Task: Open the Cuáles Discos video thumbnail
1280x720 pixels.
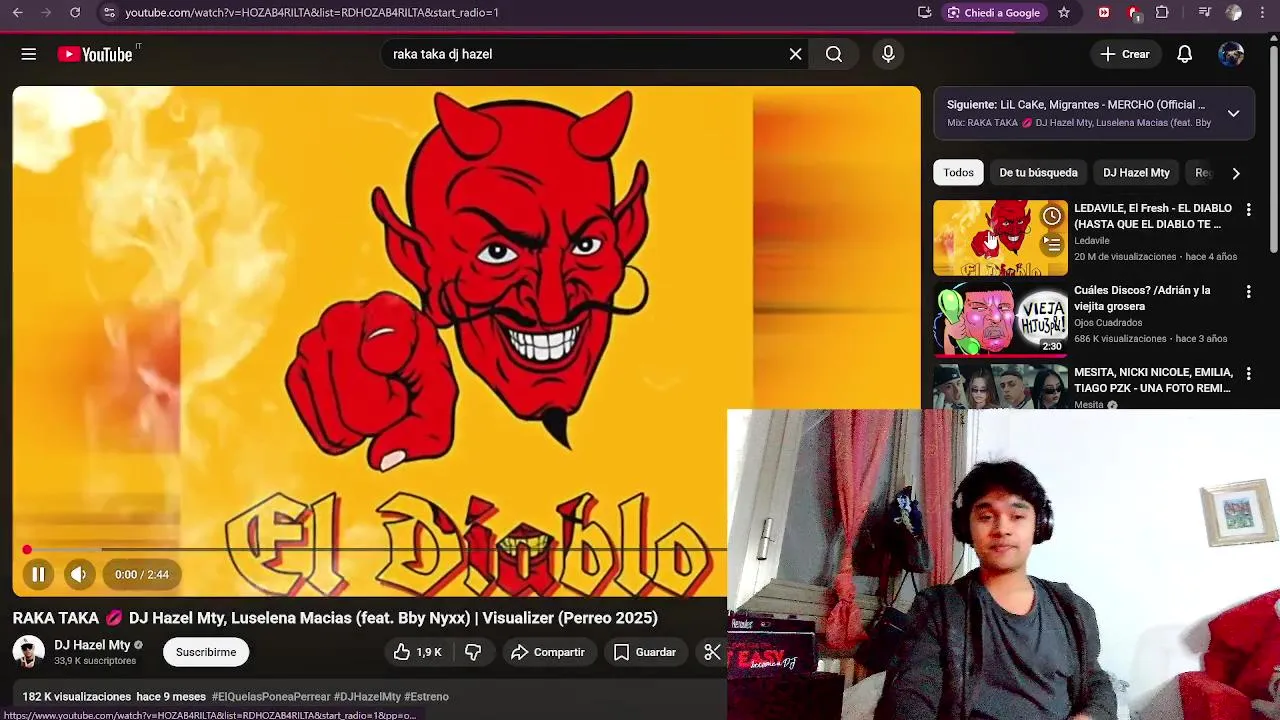Action: (1000, 320)
